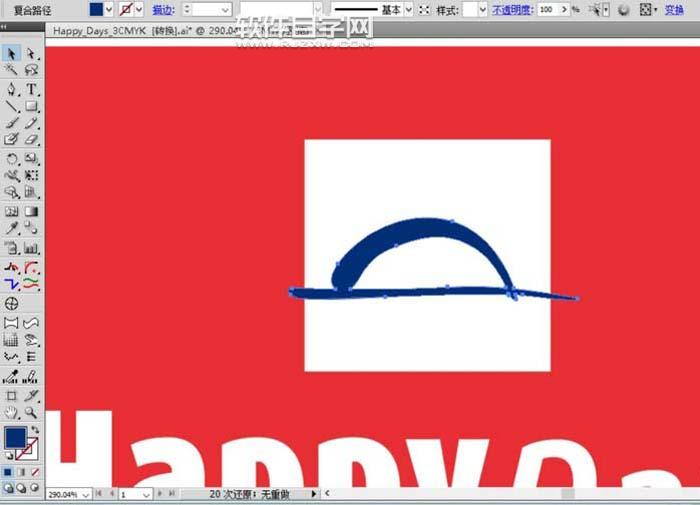Click the Stroke (none) swatch in toolbox
700x505 pixels.
point(28,450)
